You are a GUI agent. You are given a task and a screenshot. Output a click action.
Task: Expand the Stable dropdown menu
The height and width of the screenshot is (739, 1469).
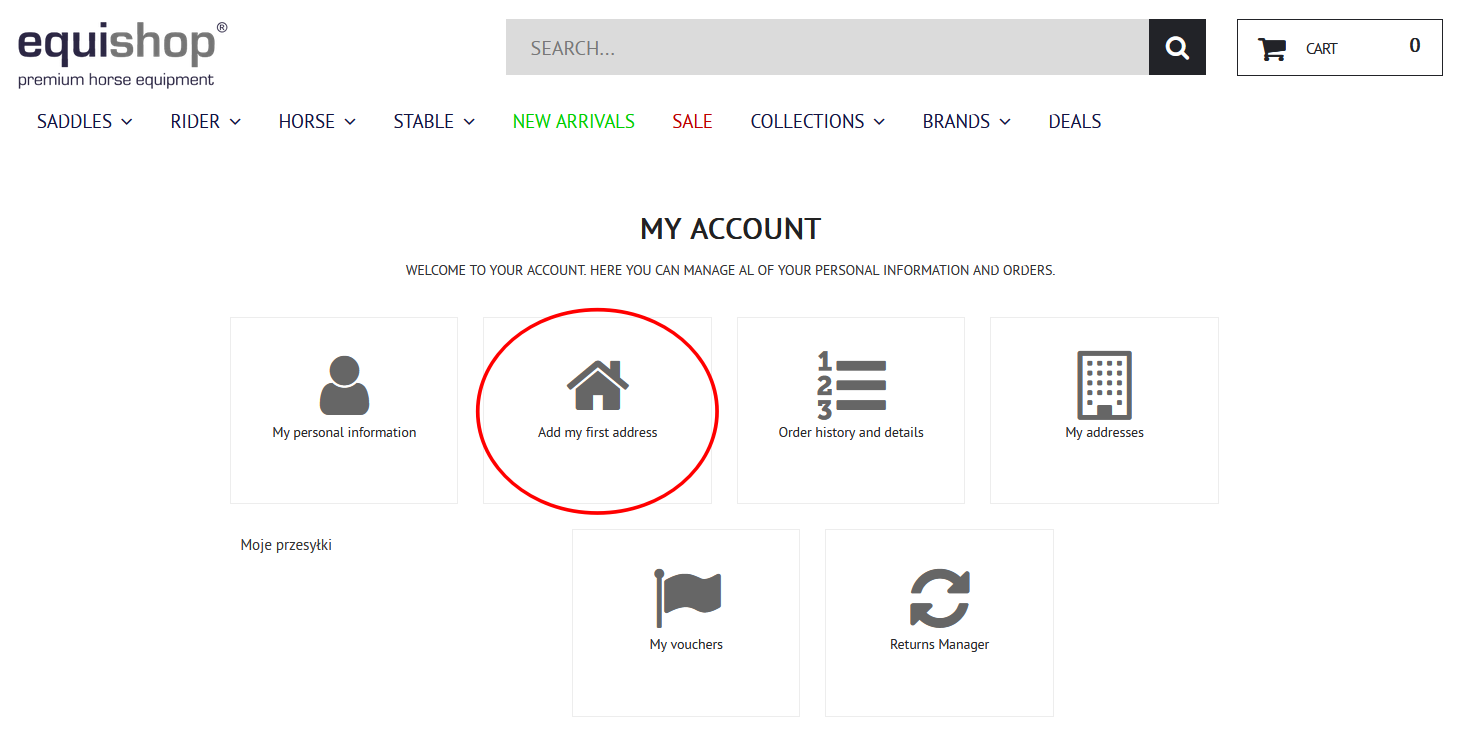tap(433, 122)
